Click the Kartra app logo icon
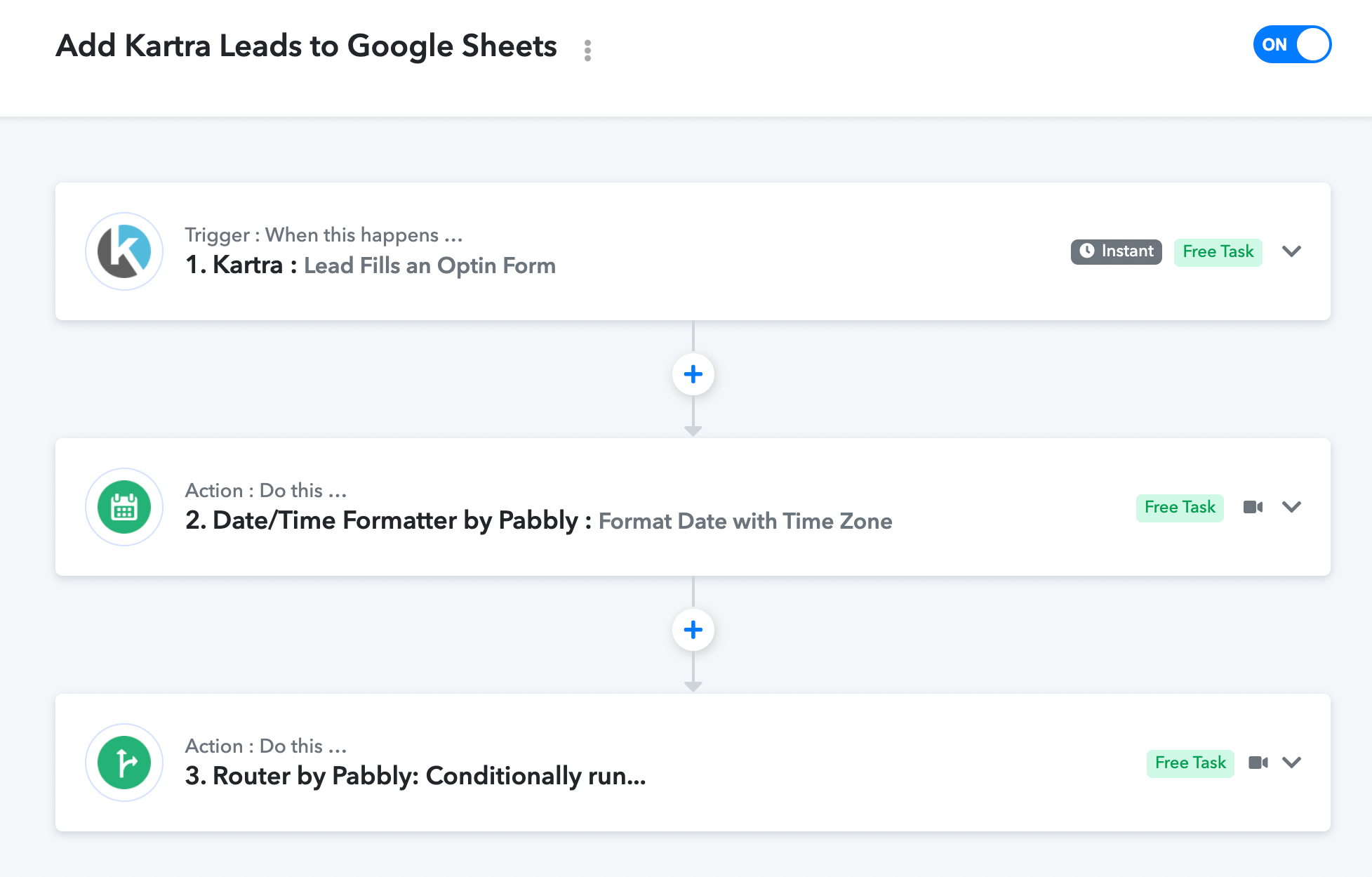1372x877 pixels. [x=124, y=251]
